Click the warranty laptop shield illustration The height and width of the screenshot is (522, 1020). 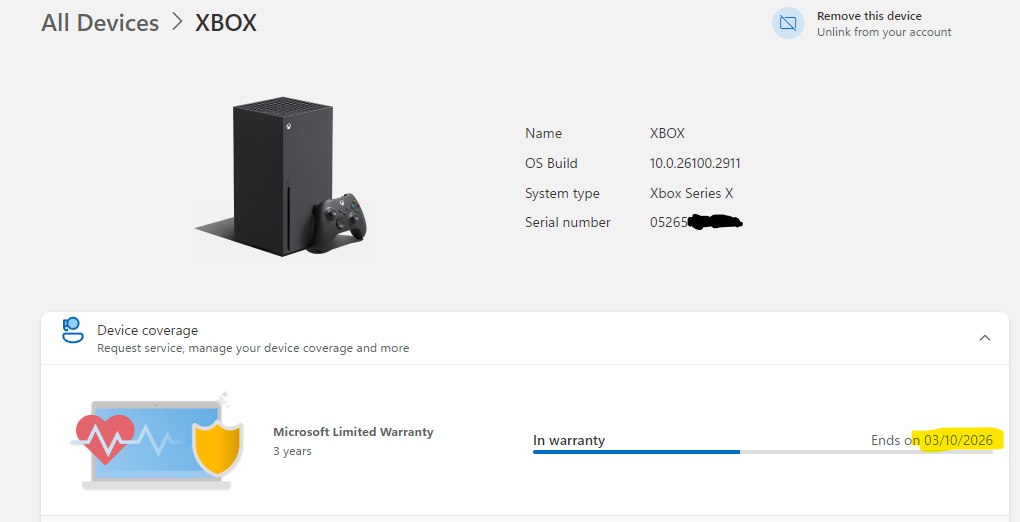coord(155,440)
